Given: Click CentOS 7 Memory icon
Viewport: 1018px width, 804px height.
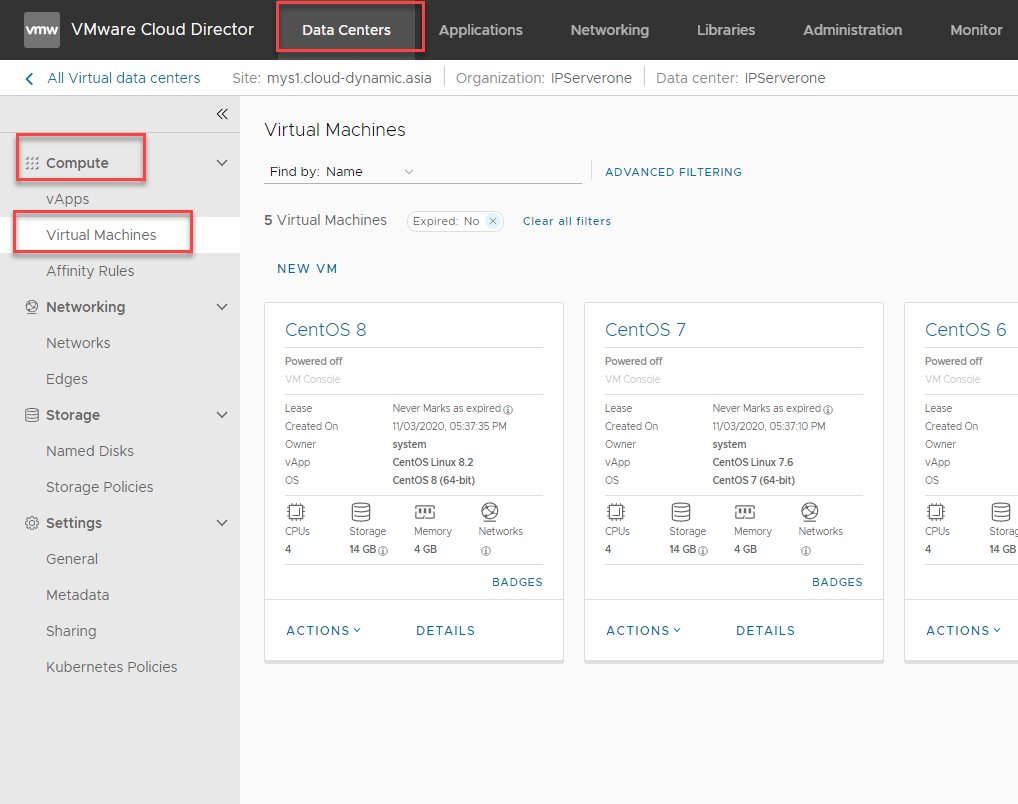Looking at the screenshot, I should (745, 512).
